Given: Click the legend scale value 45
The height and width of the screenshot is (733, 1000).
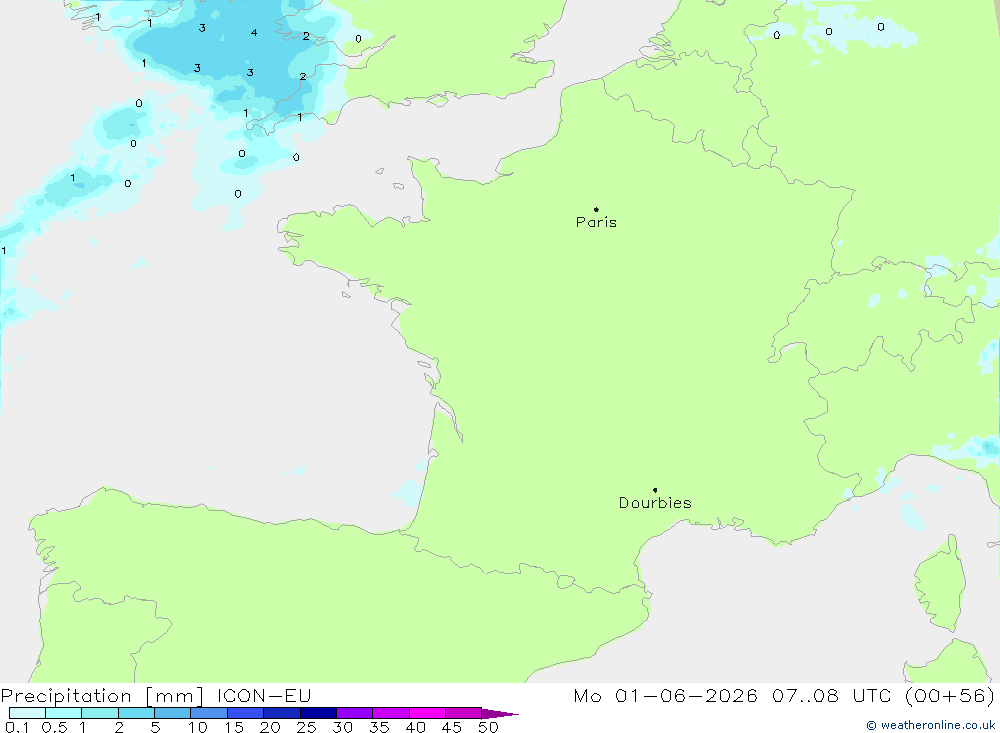Looking at the screenshot, I should click(x=452, y=727).
